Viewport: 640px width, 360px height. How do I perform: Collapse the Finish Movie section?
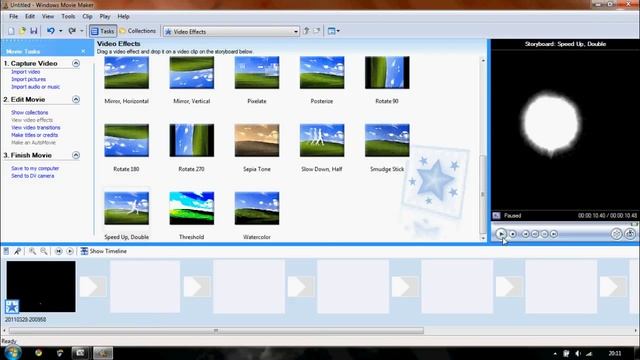pos(76,155)
